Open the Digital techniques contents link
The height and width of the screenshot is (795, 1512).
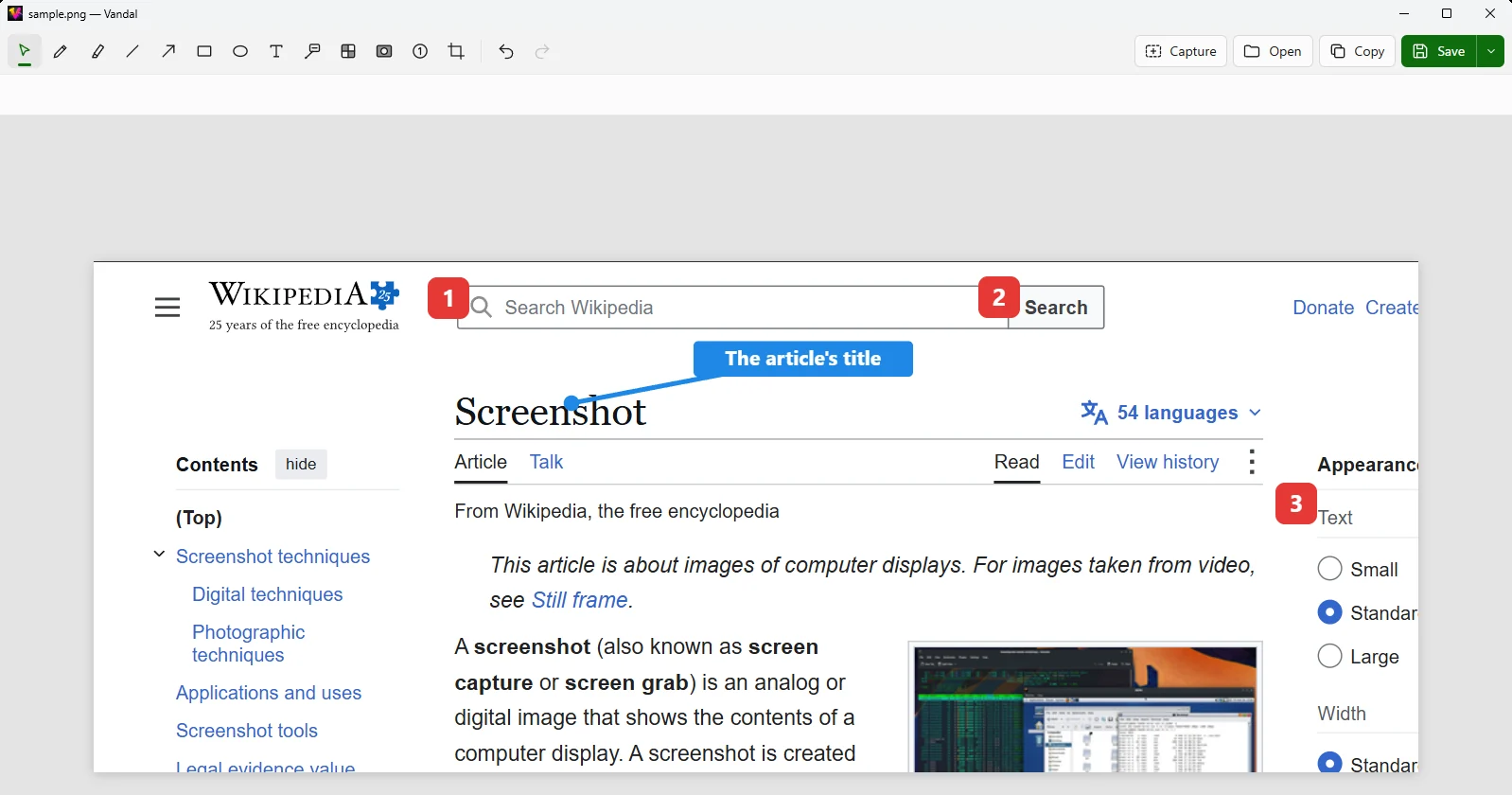pyautogui.click(x=268, y=594)
